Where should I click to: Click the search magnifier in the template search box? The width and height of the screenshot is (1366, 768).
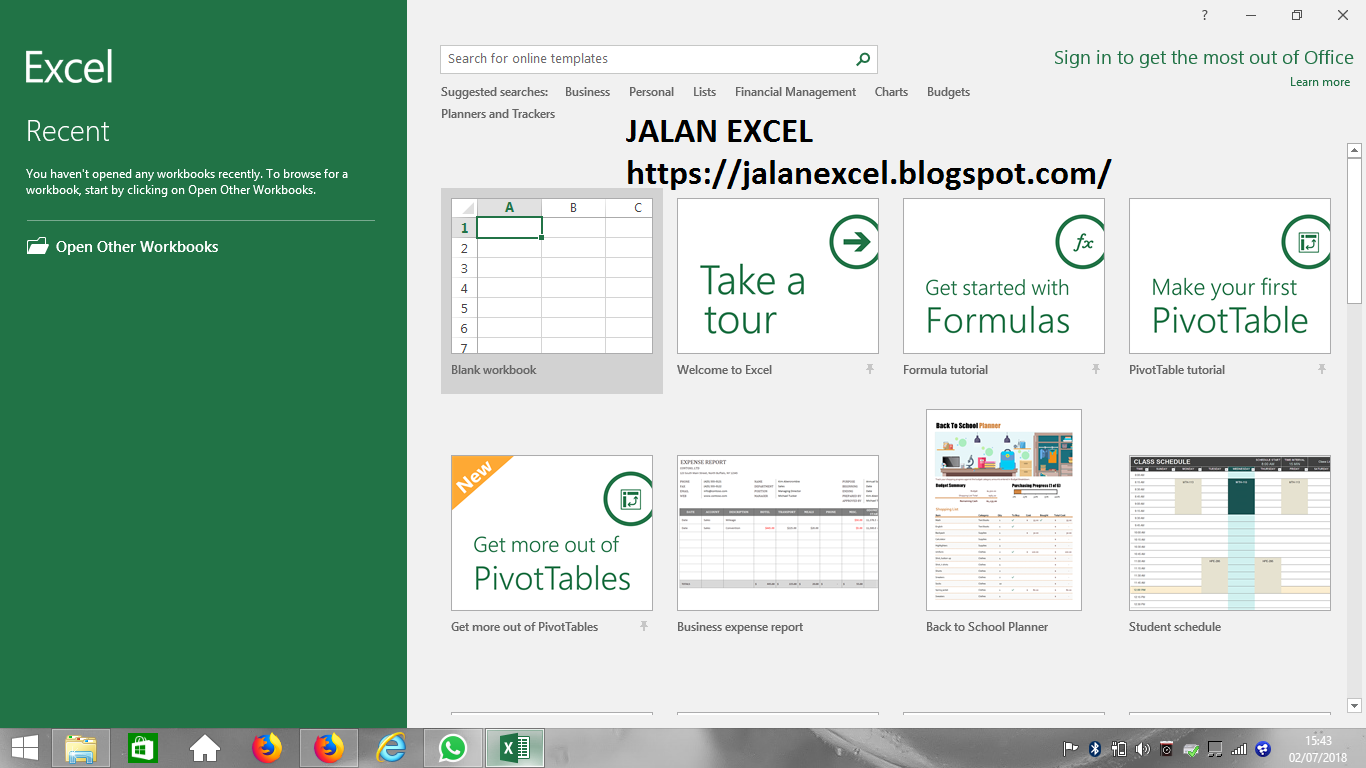click(861, 59)
